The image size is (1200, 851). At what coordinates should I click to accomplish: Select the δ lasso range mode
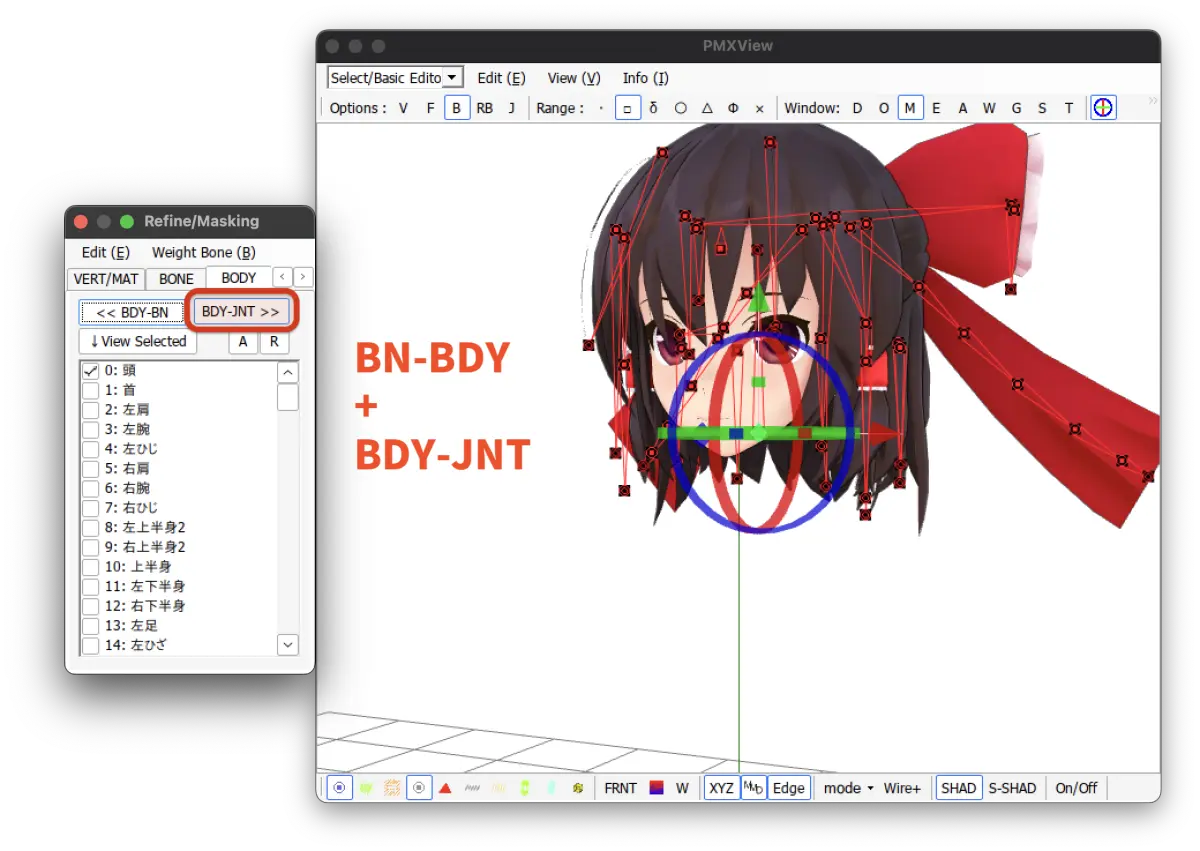[653, 108]
